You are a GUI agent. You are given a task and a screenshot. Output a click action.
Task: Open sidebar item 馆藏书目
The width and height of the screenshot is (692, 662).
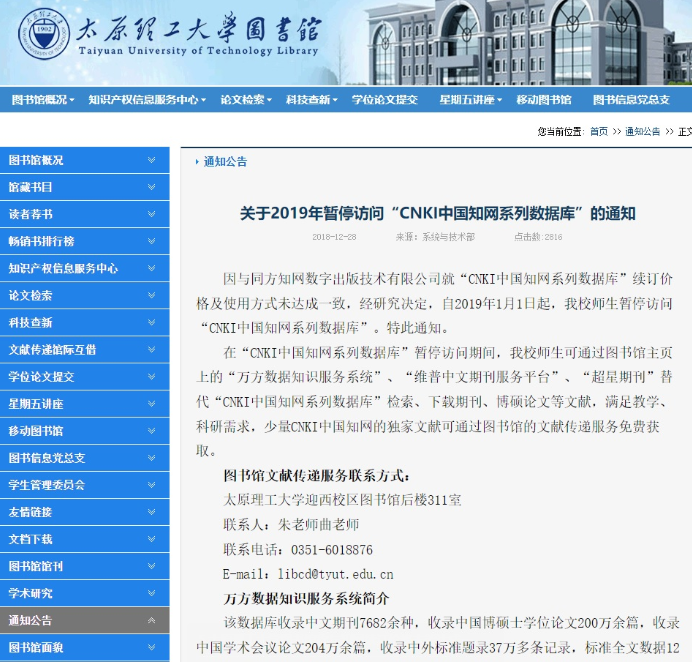84,187
